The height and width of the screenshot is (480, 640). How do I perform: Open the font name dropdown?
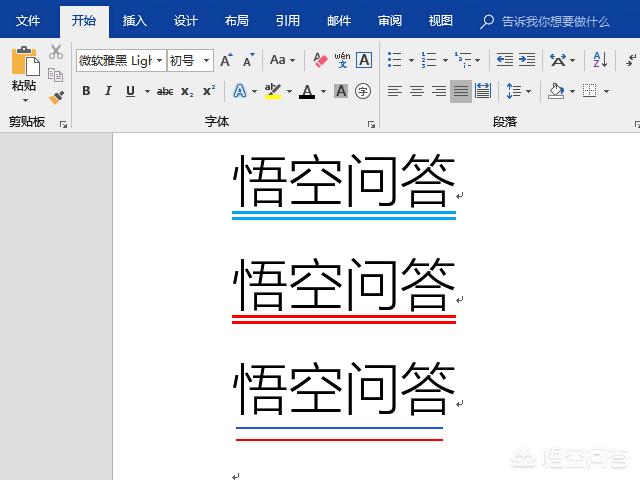tap(160, 60)
